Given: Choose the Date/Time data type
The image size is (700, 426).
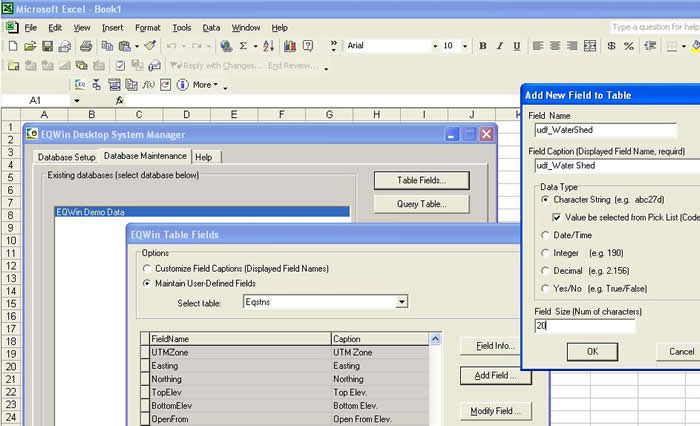Looking at the screenshot, I should (545, 235).
